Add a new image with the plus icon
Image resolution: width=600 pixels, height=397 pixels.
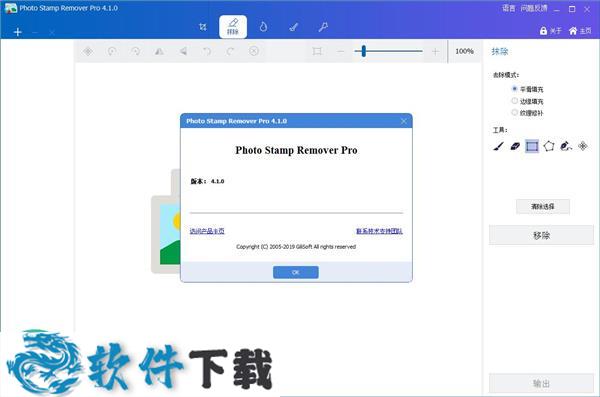click(x=17, y=32)
